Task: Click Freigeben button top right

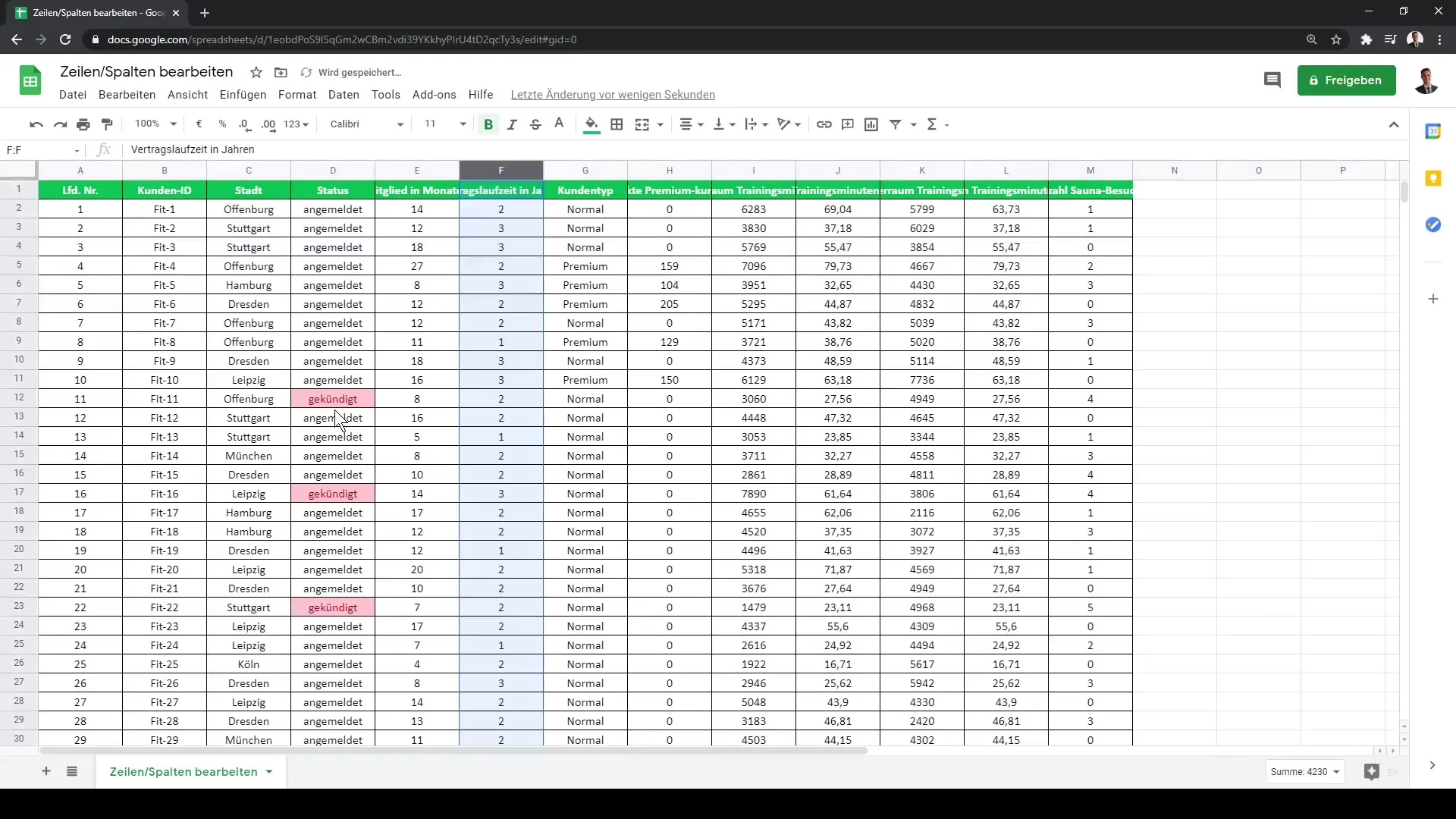Action: click(x=1348, y=80)
